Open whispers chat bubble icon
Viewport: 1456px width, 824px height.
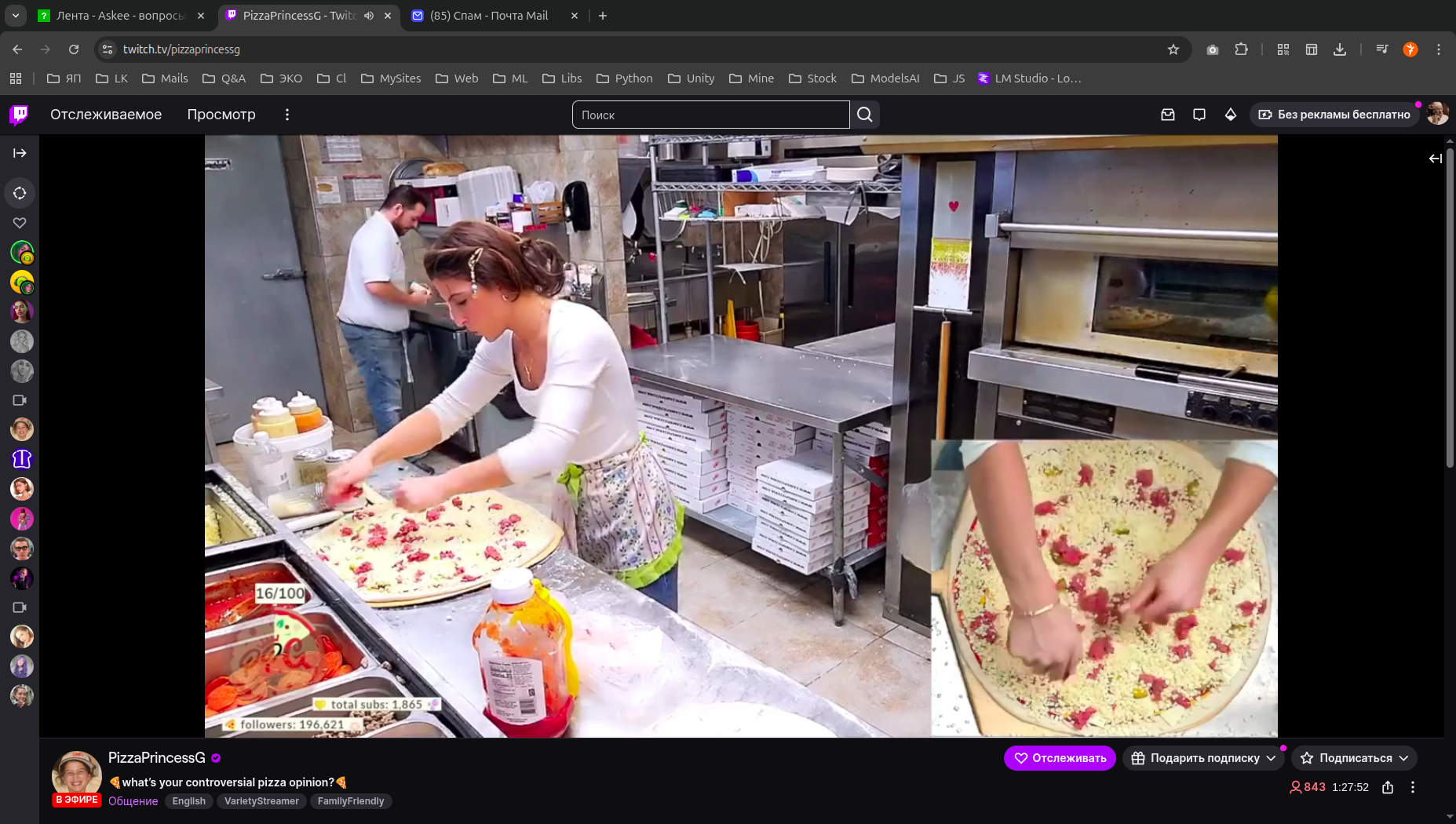tap(1199, 115)
